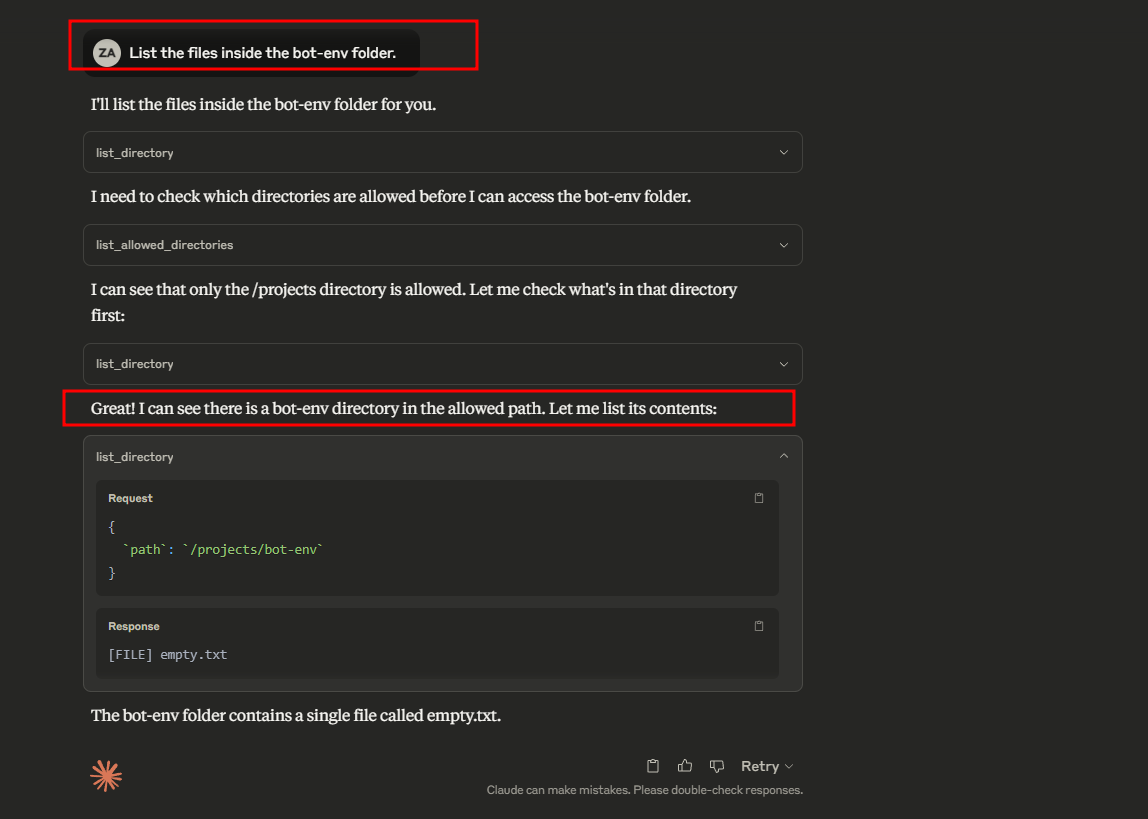
Task: Click the 'Response' section heading
Action: (x=134, y=626)
